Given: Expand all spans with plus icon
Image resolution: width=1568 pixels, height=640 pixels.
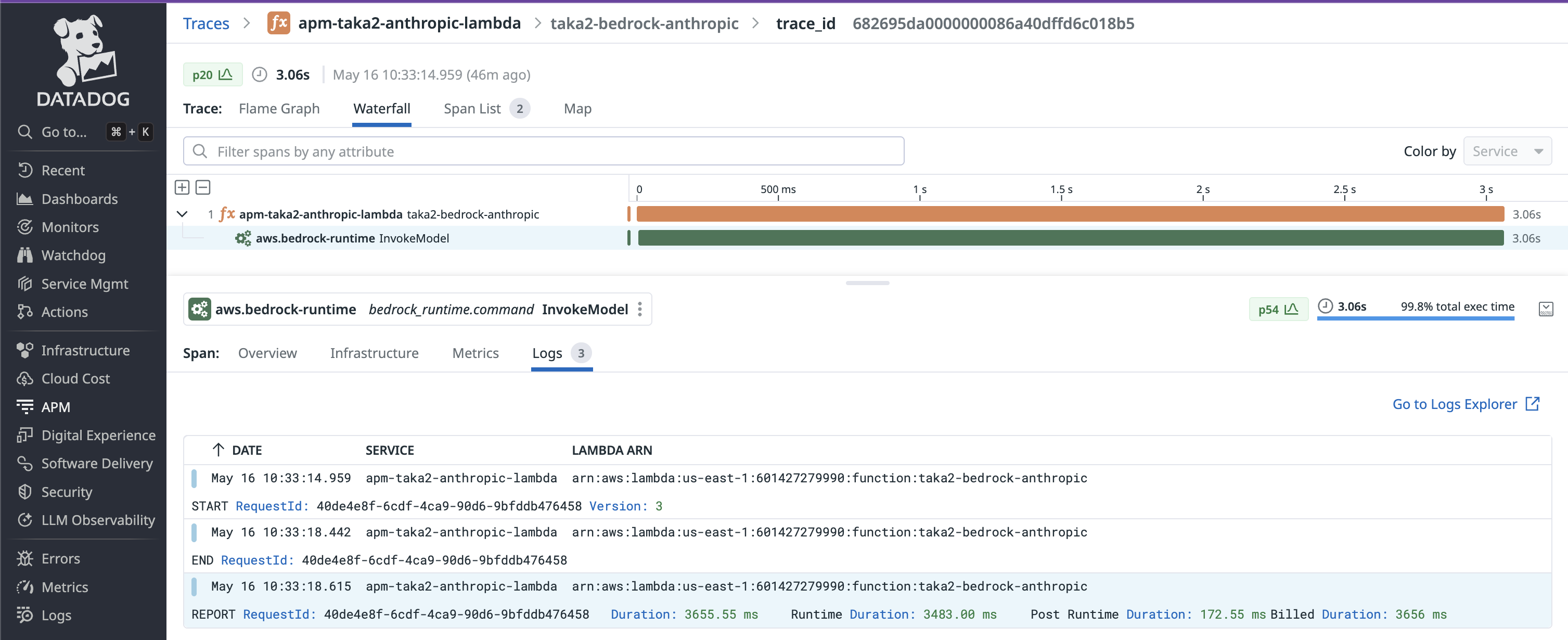Looking at the screenshot, I should [x=182, y=187].
